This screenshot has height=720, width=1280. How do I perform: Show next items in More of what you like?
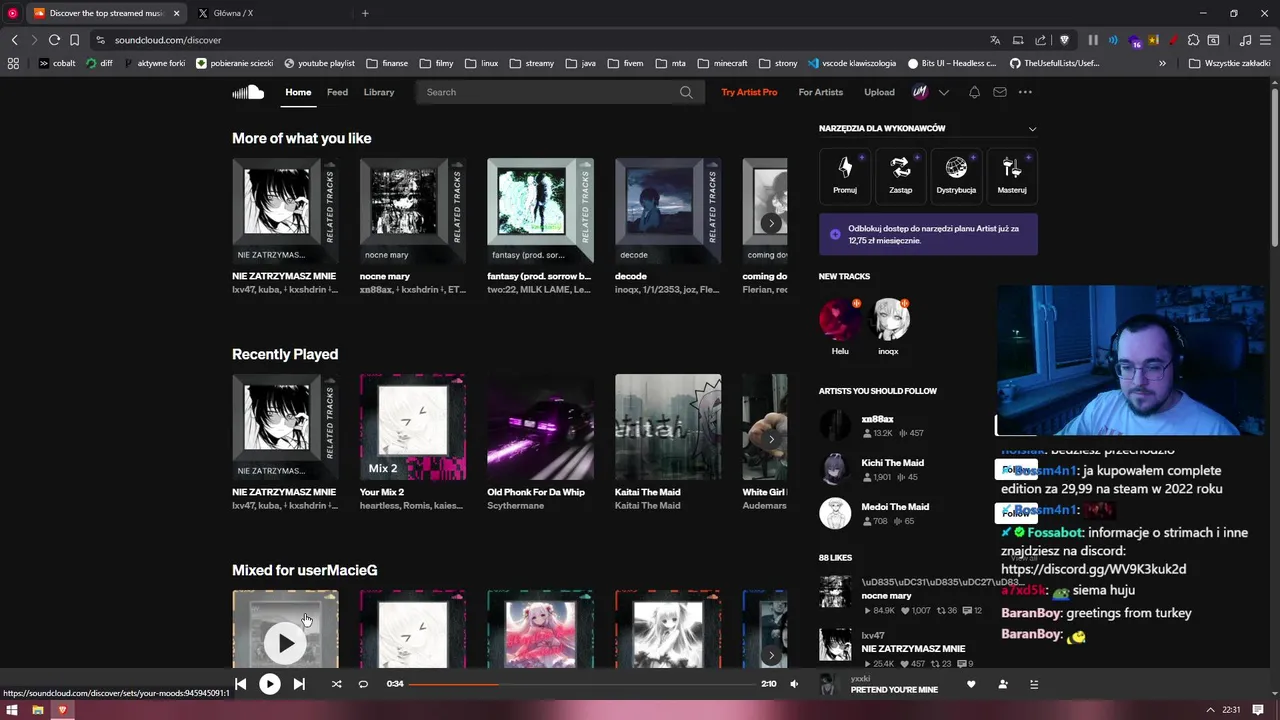(x=771, y=223)
